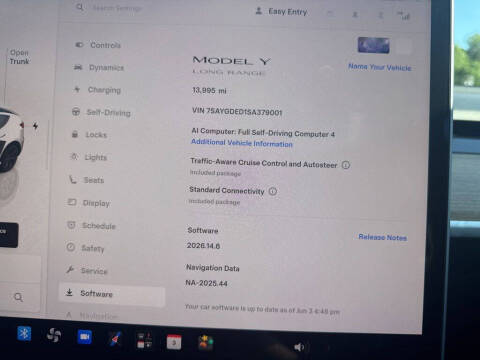The width and height of the screenshot is (480, 360).
Task: Tap the volume speaker icon
Action: (299, 347)
